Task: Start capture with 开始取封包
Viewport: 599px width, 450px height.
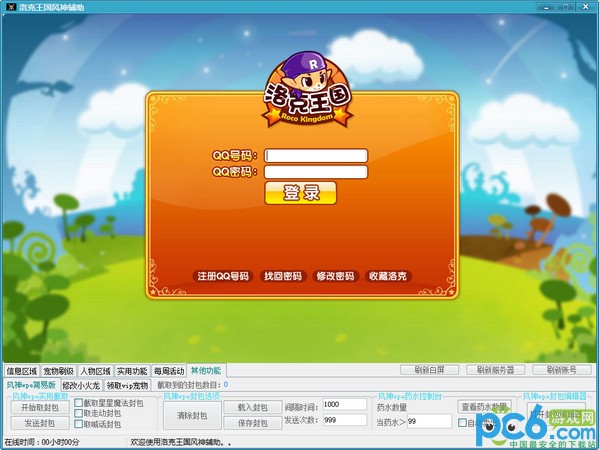Action: click(x=40, y=408)
